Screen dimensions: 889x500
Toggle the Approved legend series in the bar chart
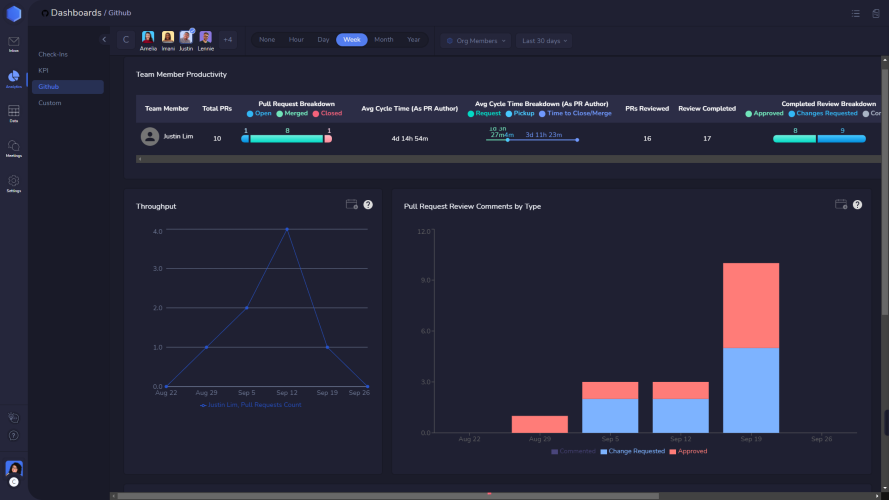(x=688, y=451)
